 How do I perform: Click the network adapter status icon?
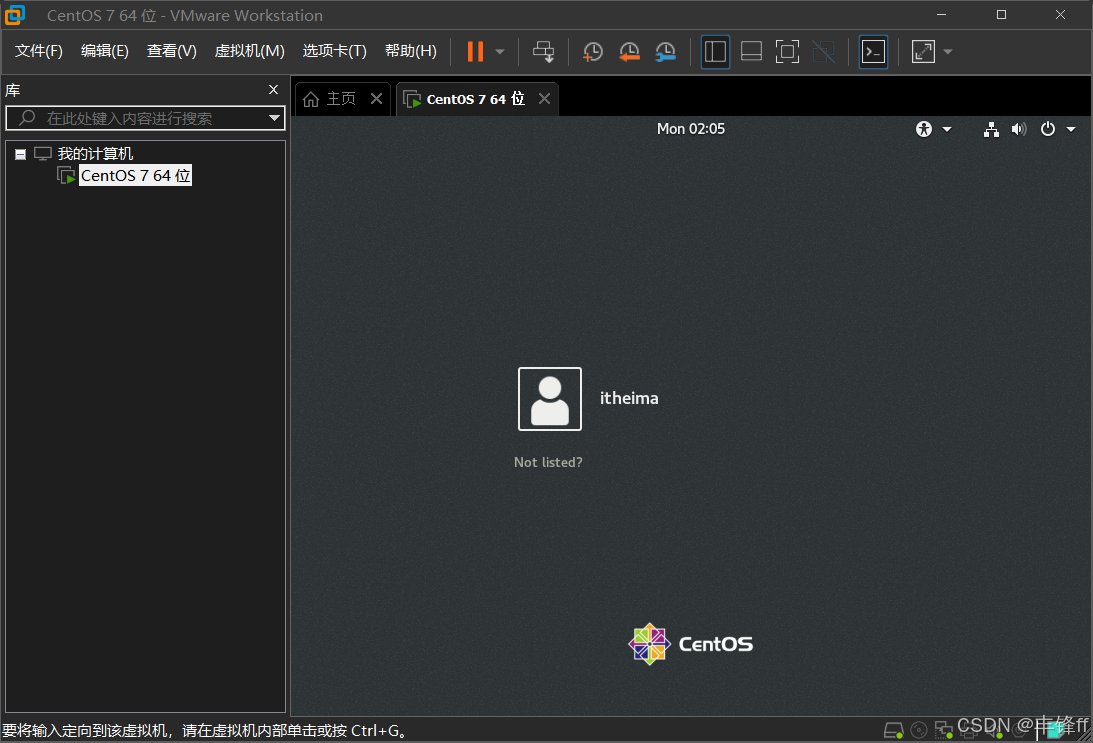click(944, 730)
